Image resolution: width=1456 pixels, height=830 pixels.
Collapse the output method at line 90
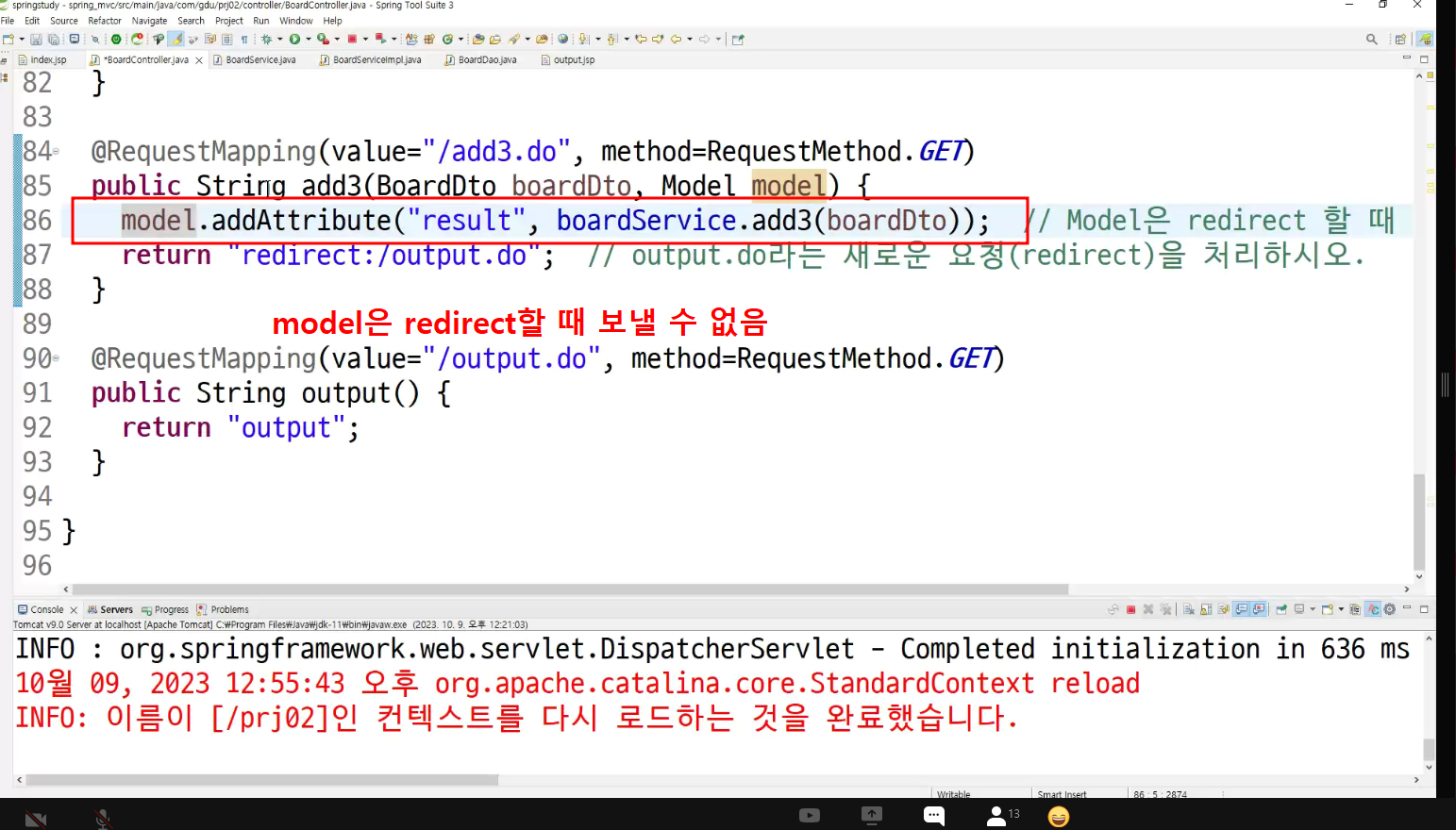pos(56,359)
